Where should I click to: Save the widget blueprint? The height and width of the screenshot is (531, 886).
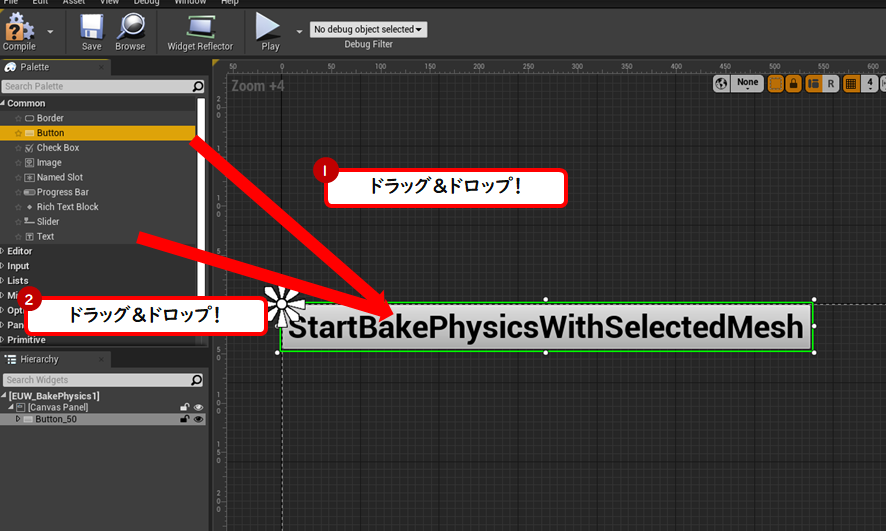(91, 32)
